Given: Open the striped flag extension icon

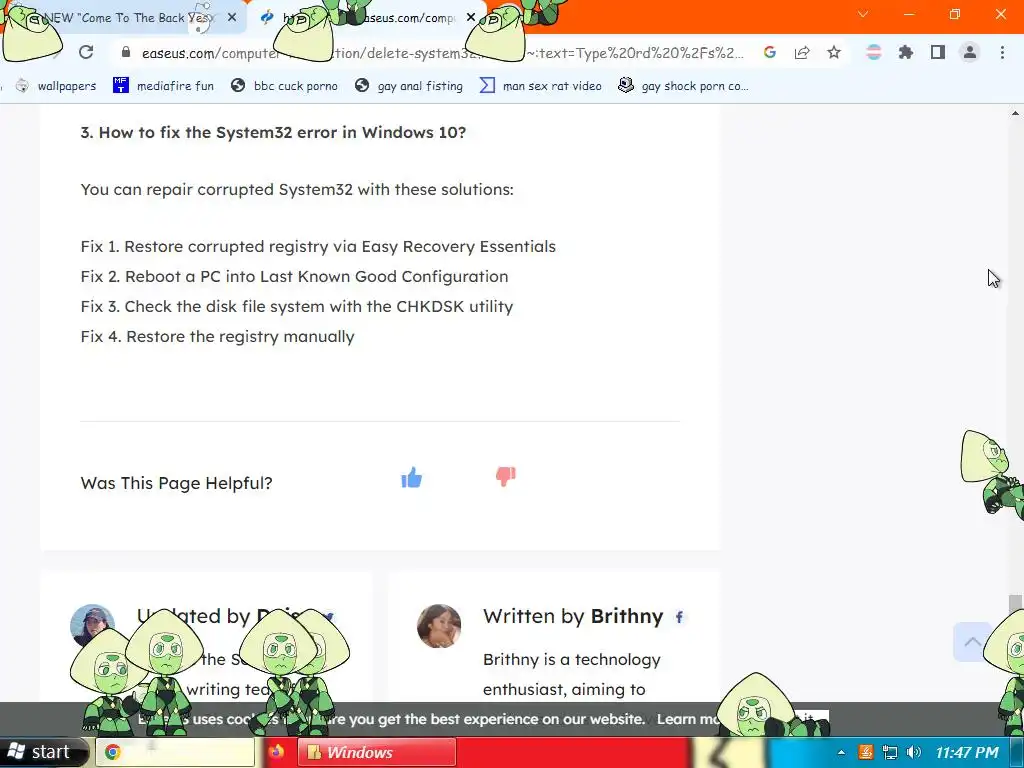Looking at the screenshot, I should pos(874,52).
